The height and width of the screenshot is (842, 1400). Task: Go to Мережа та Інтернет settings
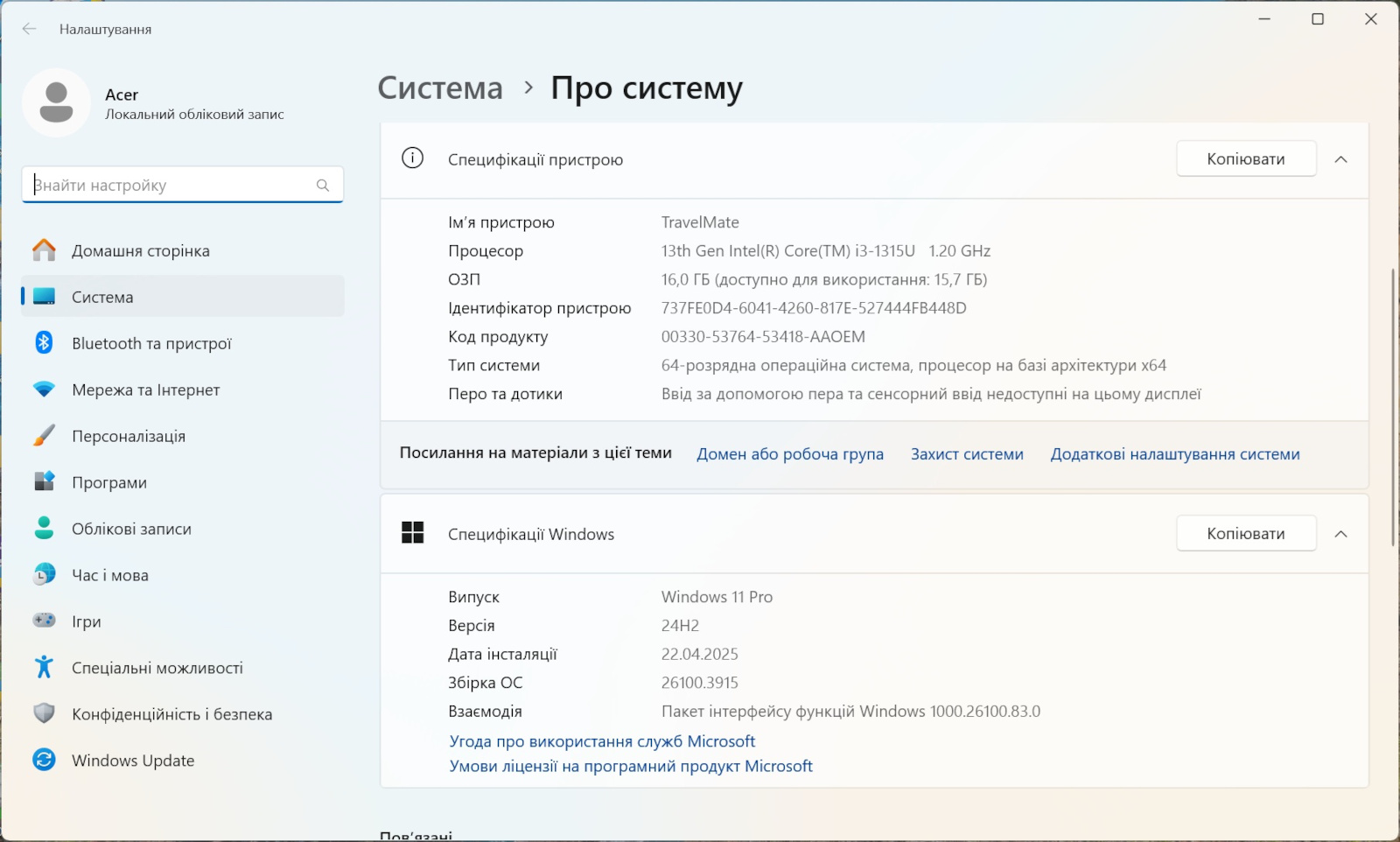click(x=183, y=389)
